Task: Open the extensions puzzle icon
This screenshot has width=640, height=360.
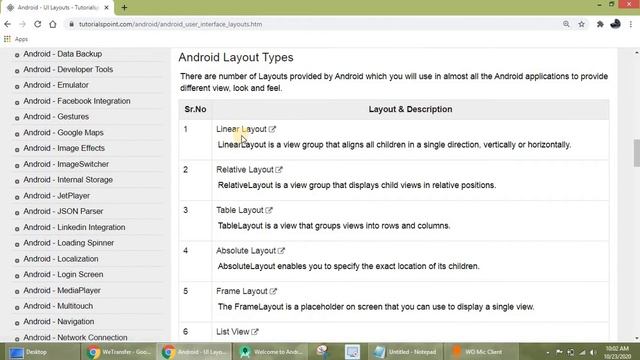Action: (x=600, y=24)
